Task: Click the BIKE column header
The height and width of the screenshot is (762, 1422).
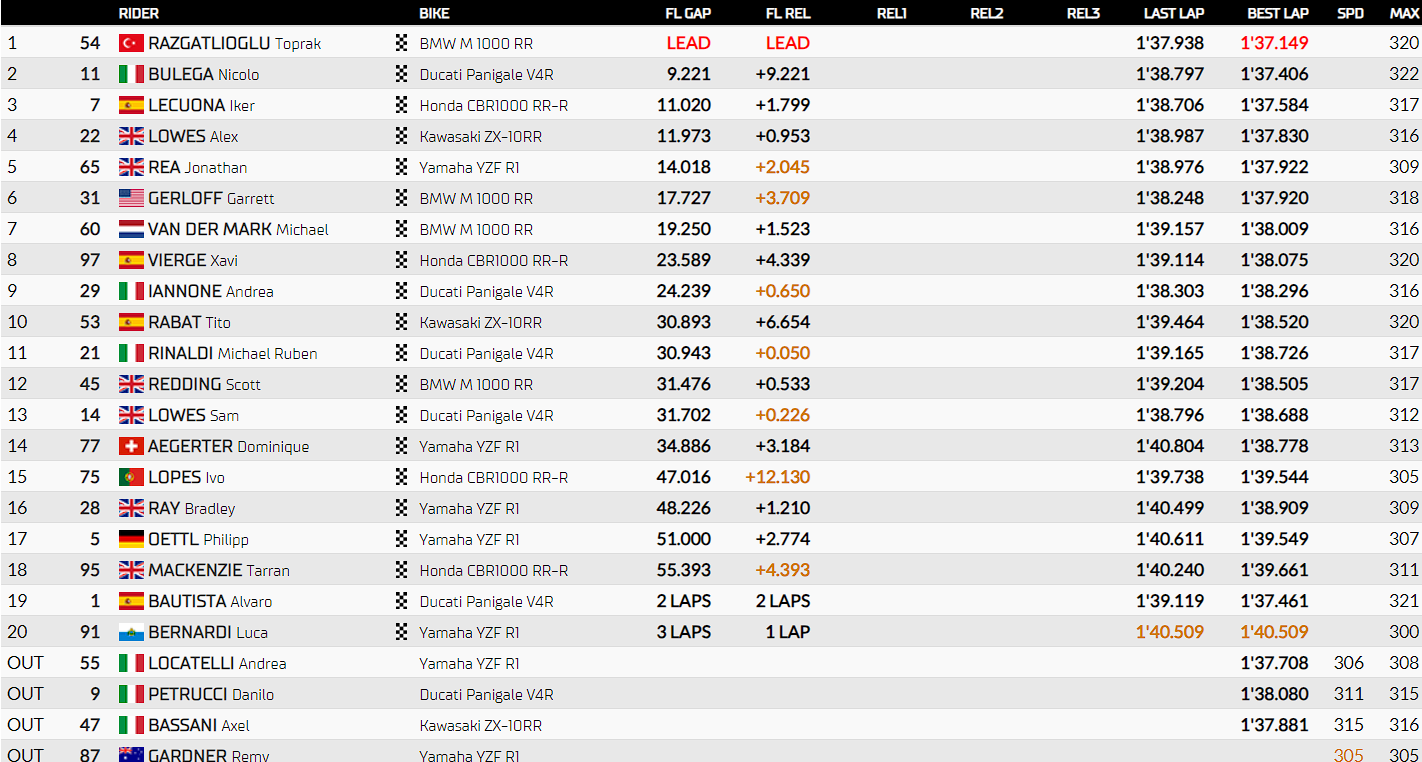Action: point(434,13)
